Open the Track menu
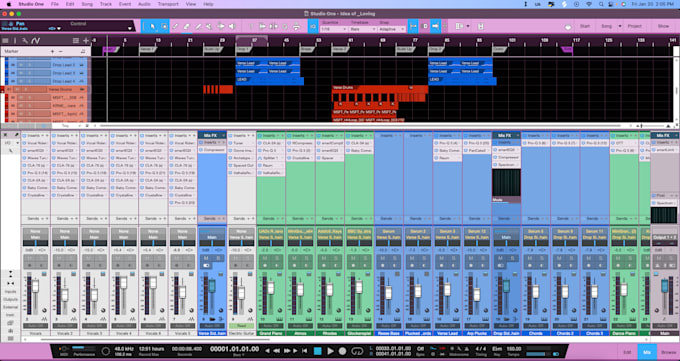 pyautogui.click(x=106, y=4)
